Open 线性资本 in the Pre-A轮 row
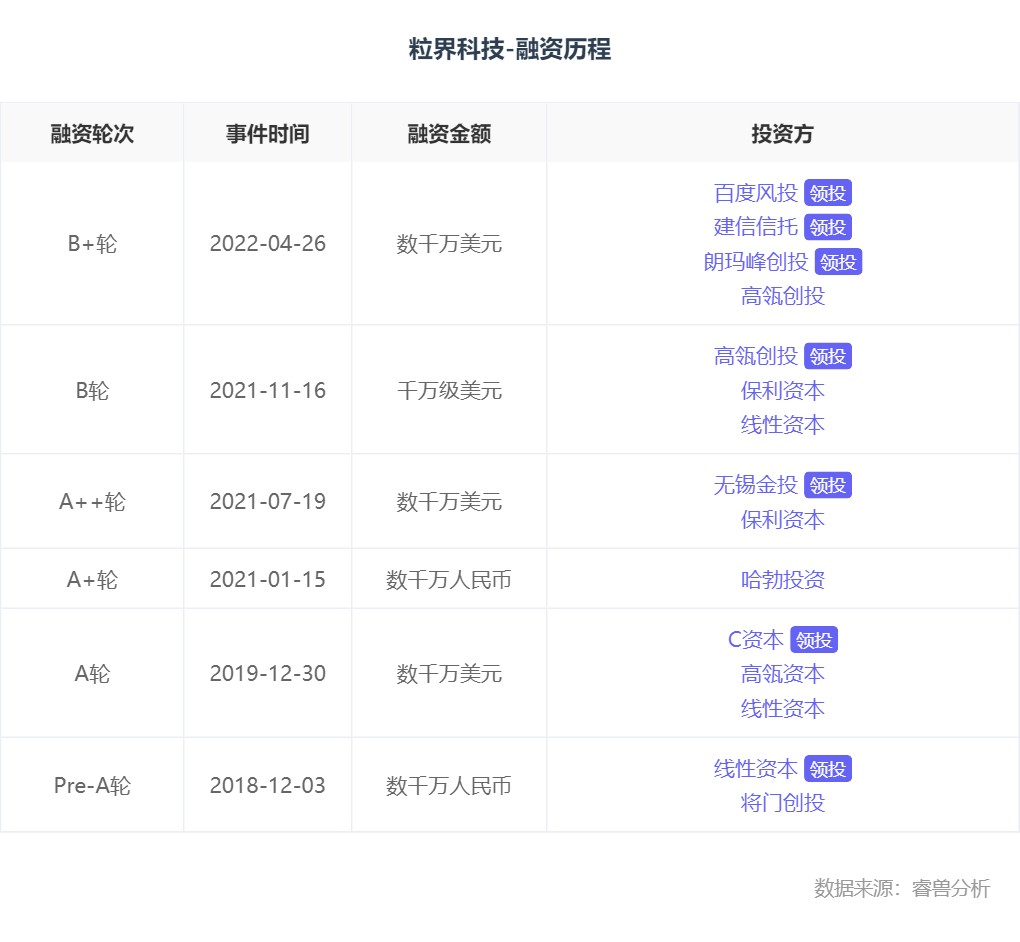Image resolution: width=1020 pixels, height=942 pixels. click(755, 769)
